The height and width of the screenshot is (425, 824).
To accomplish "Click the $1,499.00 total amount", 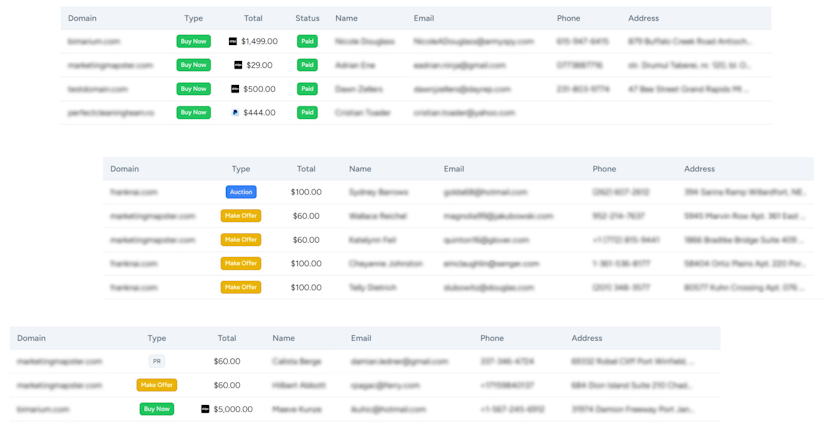I will pos(259,42).
